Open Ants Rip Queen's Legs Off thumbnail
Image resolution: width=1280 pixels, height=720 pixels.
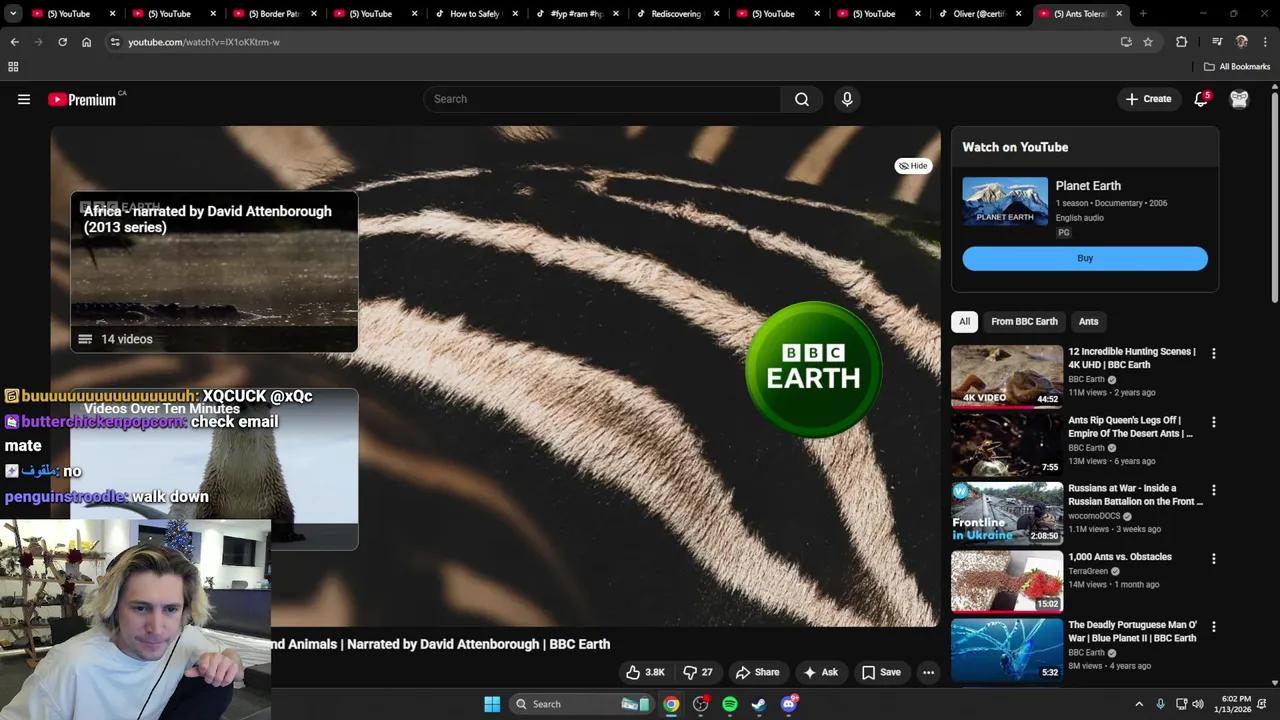1007,445
